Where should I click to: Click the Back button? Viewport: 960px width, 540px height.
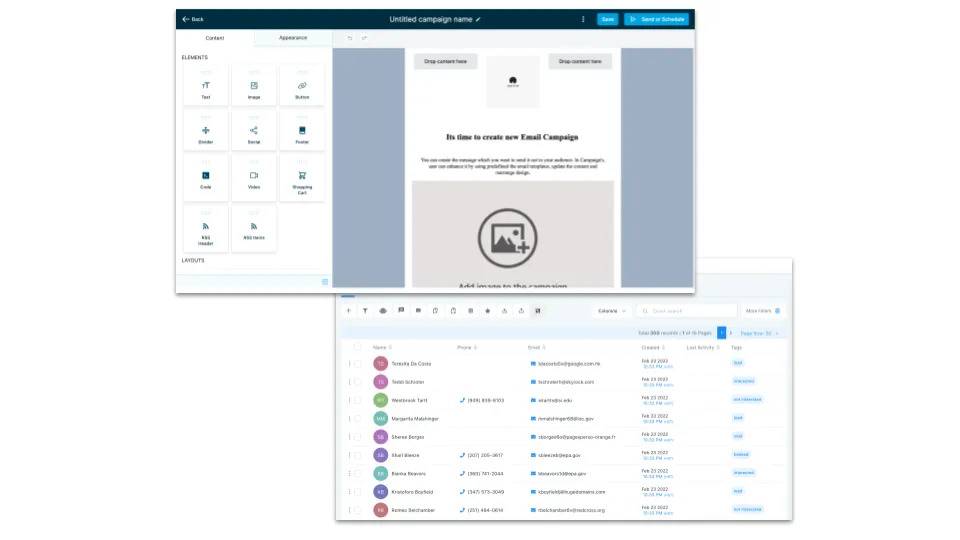pyautogui.click(x=193, y=20)
